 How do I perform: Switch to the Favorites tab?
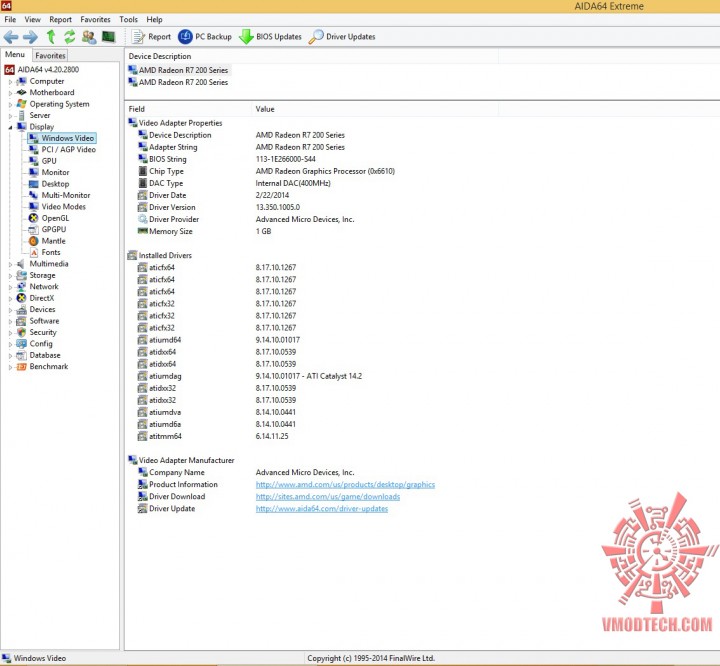tap(51, 56)
